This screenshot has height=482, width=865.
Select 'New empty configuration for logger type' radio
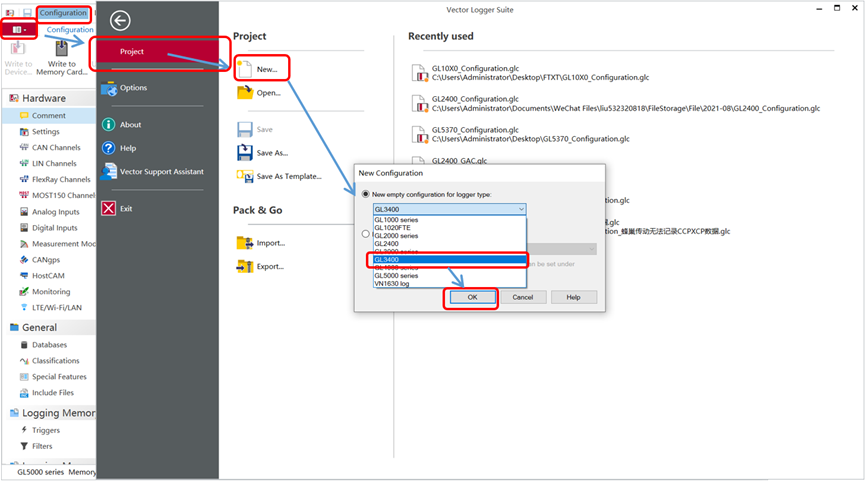click(x=366, y=194)
